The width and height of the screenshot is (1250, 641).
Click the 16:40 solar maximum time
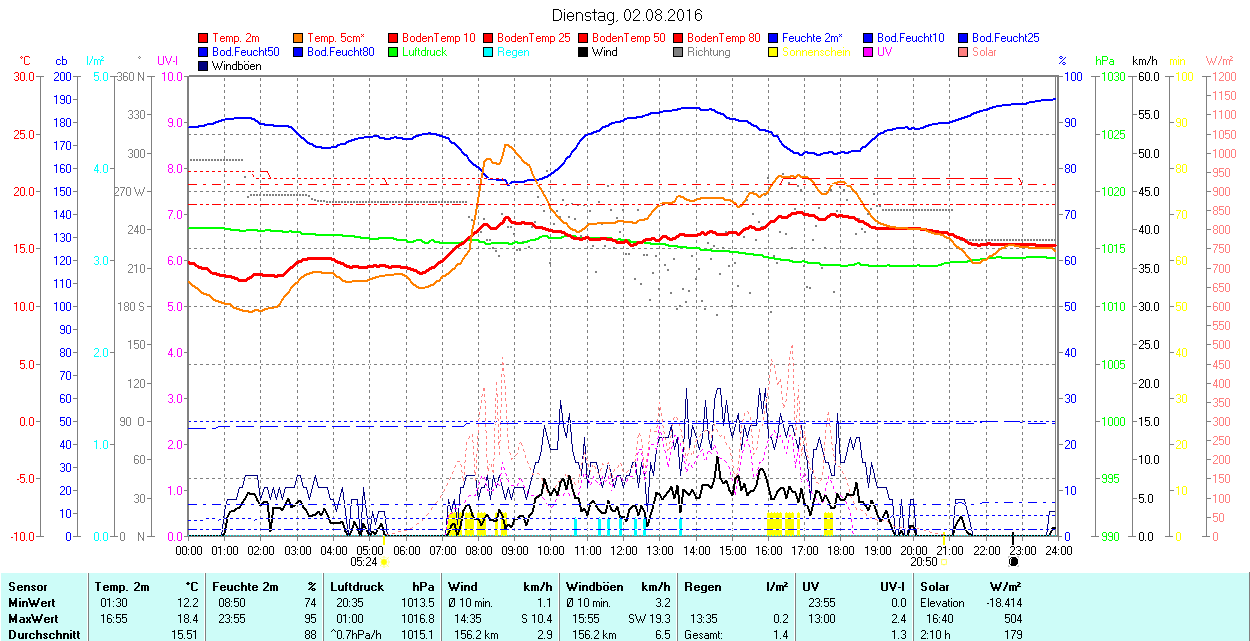[938, 618]
